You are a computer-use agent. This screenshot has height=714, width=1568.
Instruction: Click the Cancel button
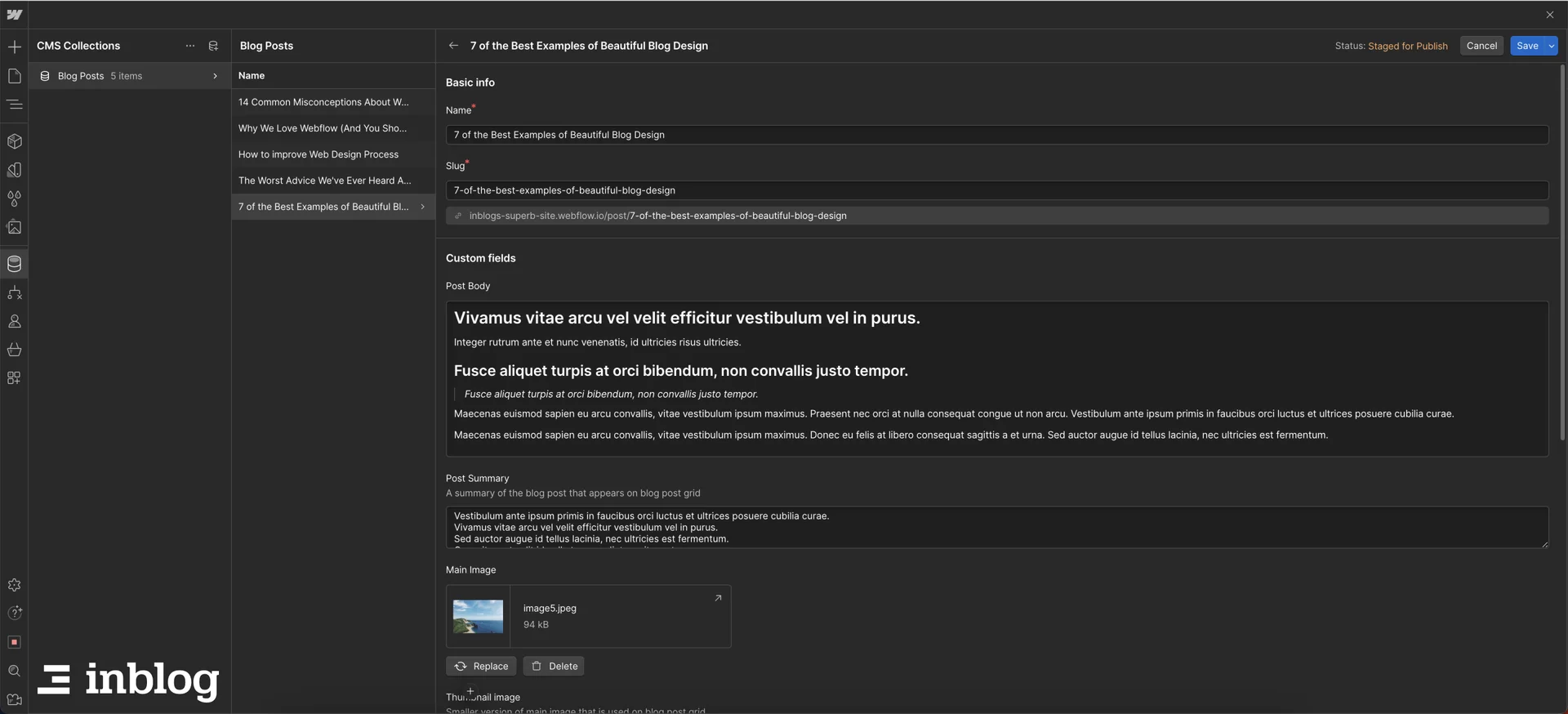point(1481,46)
